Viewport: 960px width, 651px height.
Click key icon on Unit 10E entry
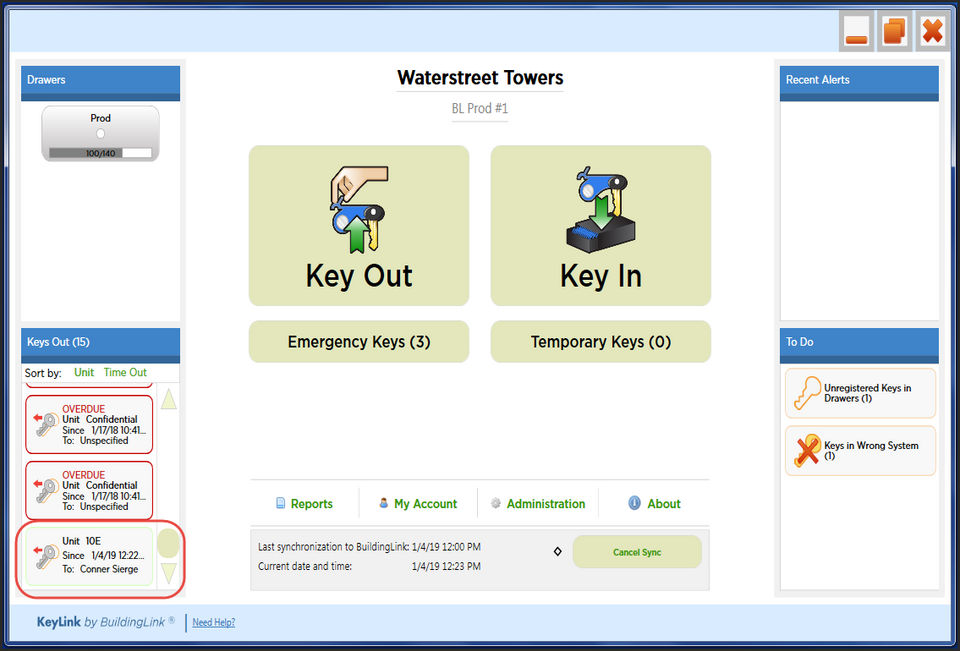tap(46, 557)
